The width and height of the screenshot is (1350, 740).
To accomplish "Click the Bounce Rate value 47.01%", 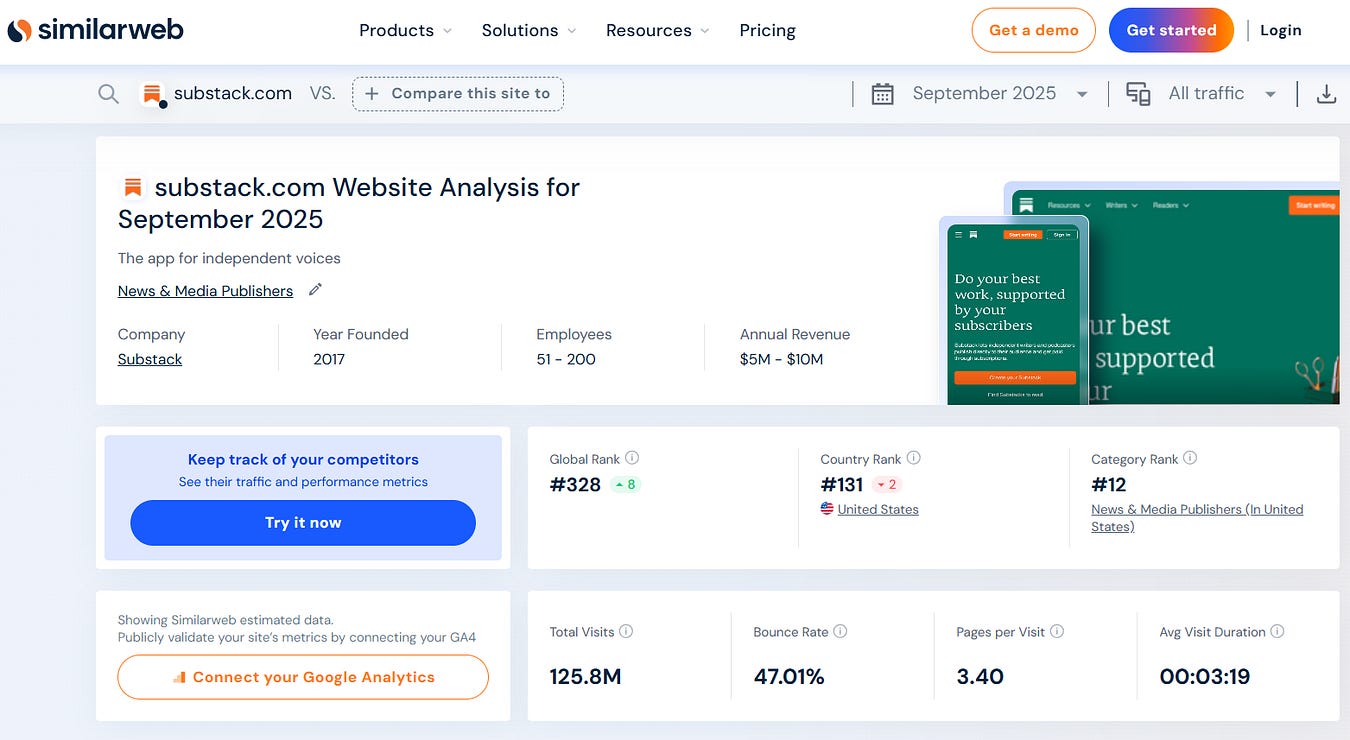I will click(789, 677).
